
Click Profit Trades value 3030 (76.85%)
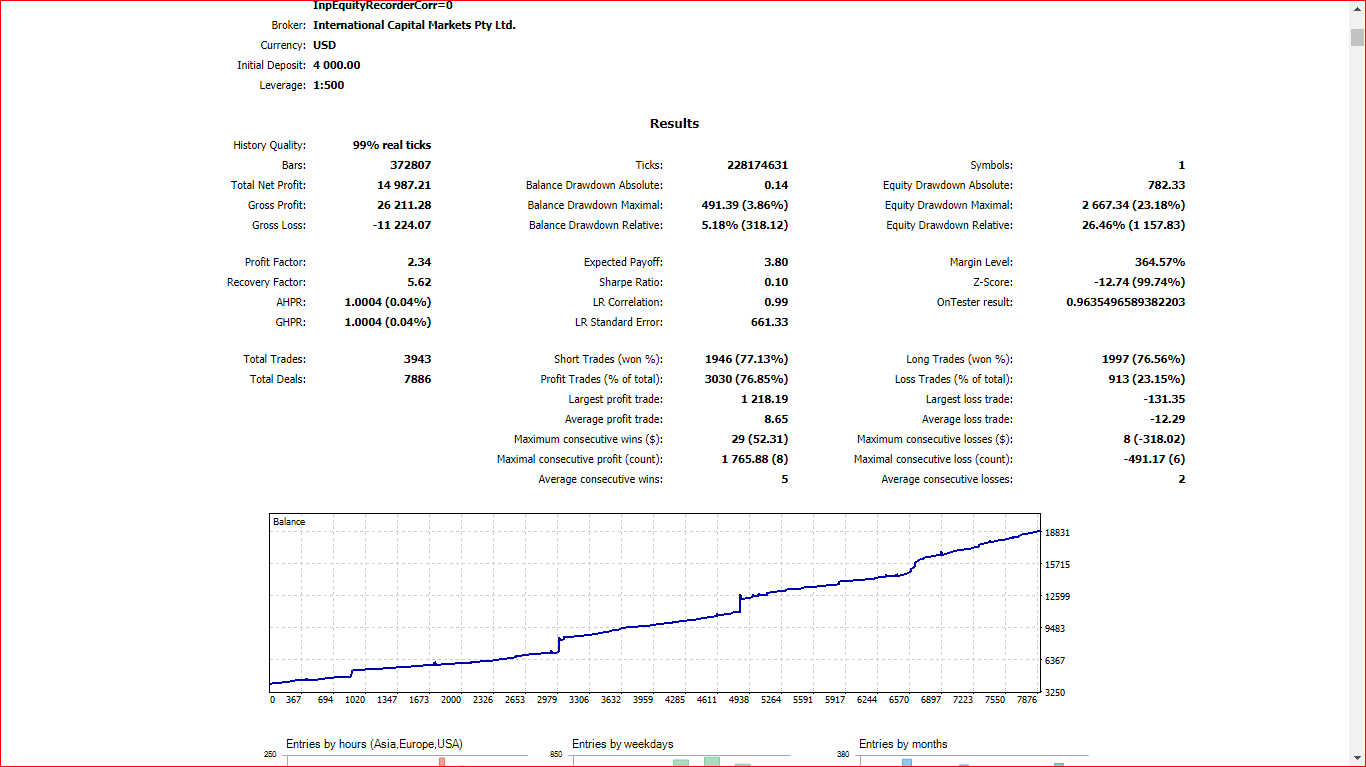(x=746, y=379)
